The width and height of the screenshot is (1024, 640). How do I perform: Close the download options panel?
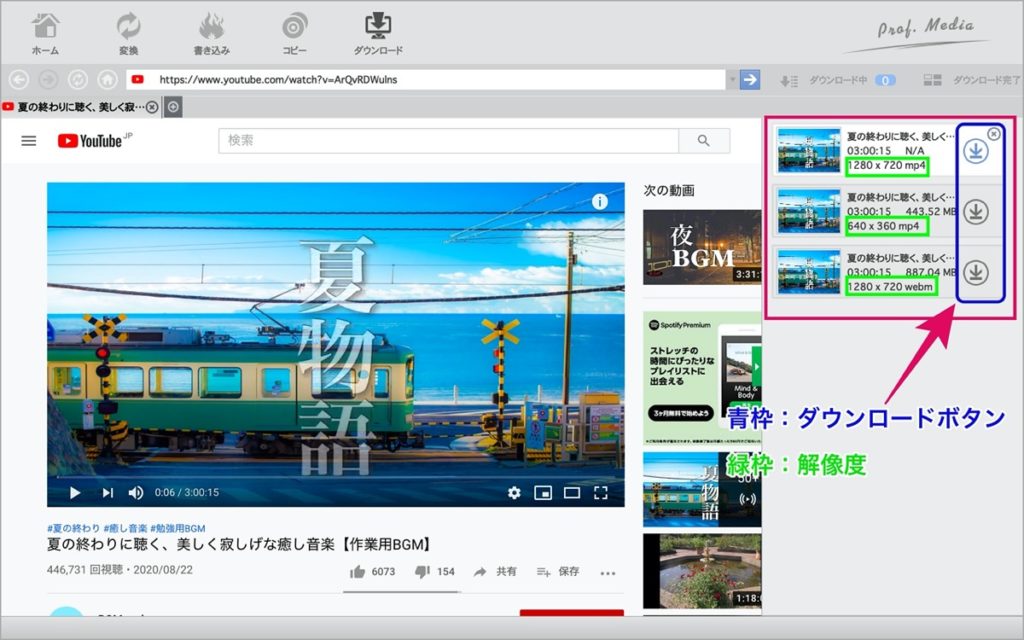tap(994, 134)
